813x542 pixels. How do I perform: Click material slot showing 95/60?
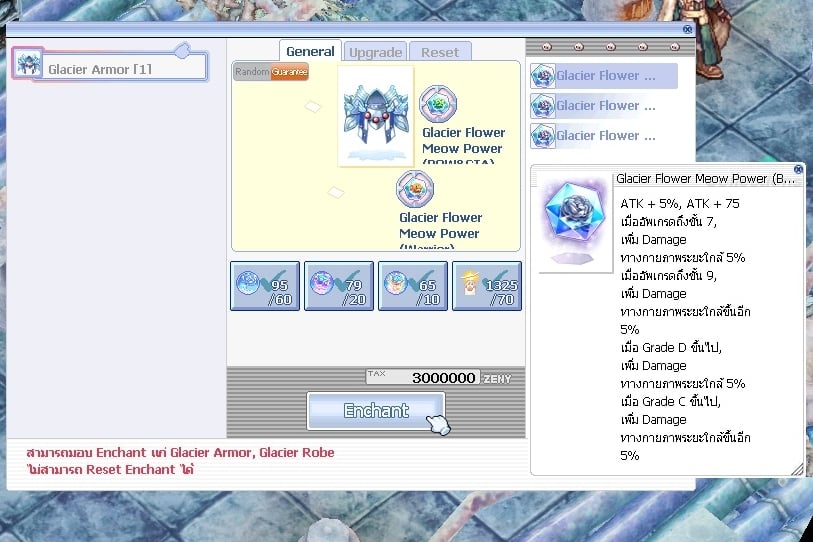265,286
